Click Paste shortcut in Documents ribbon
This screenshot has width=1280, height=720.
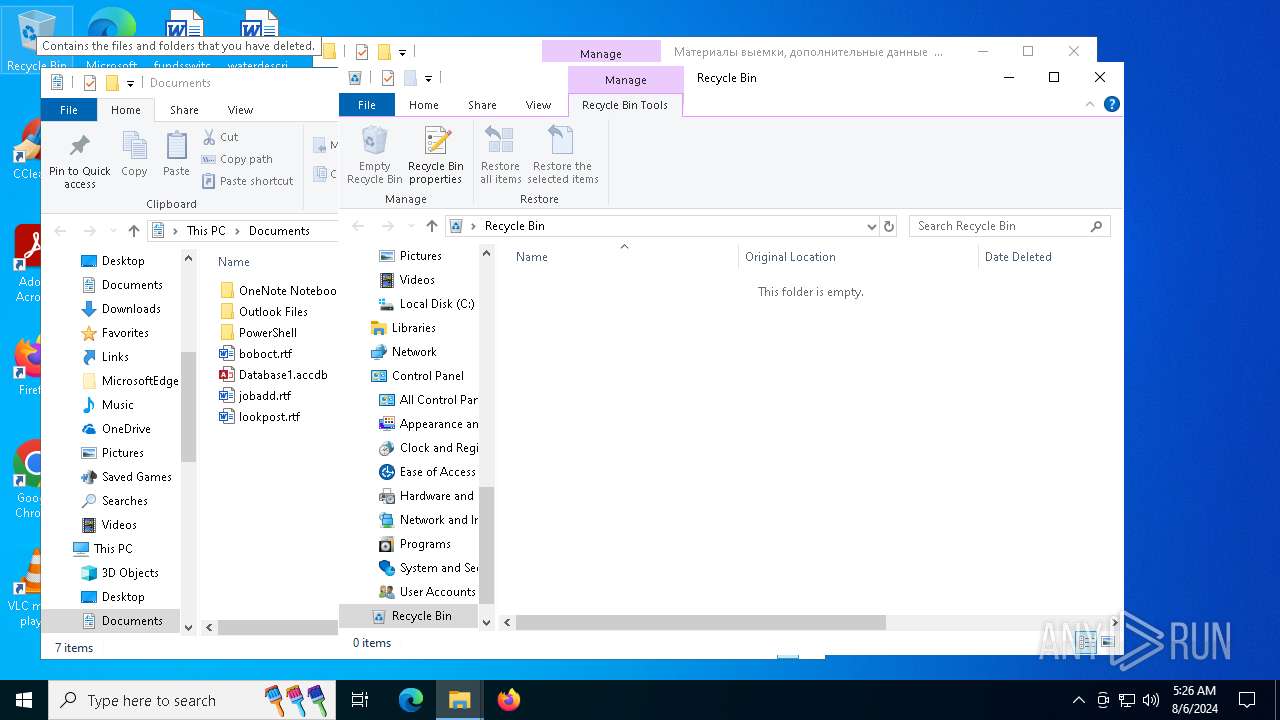click(247, 181)
